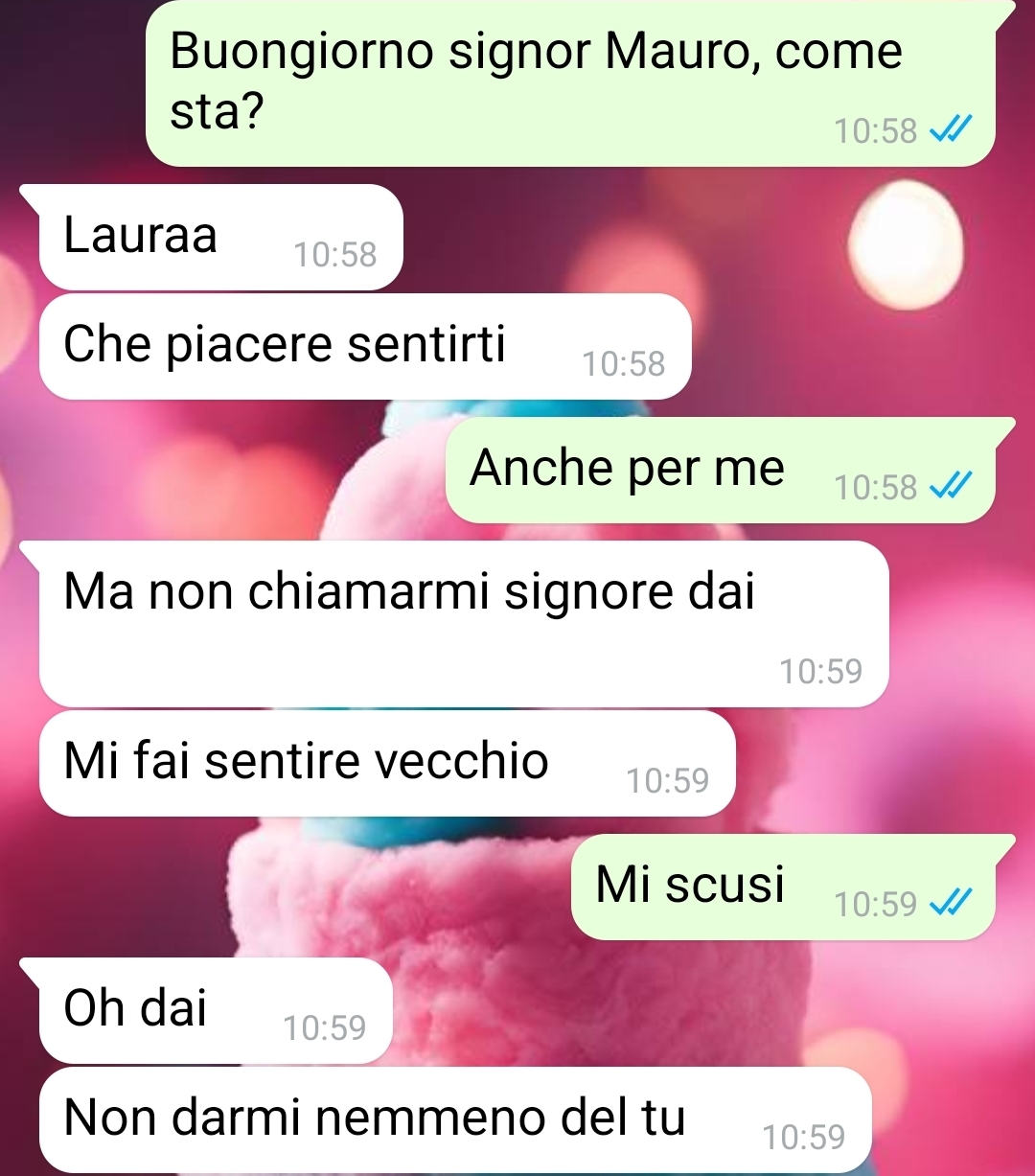Tap the 10:59 timestamp on 'Mi fai sentire vecchio'
Screen dimensions: 1035x1176
point(668,781)
